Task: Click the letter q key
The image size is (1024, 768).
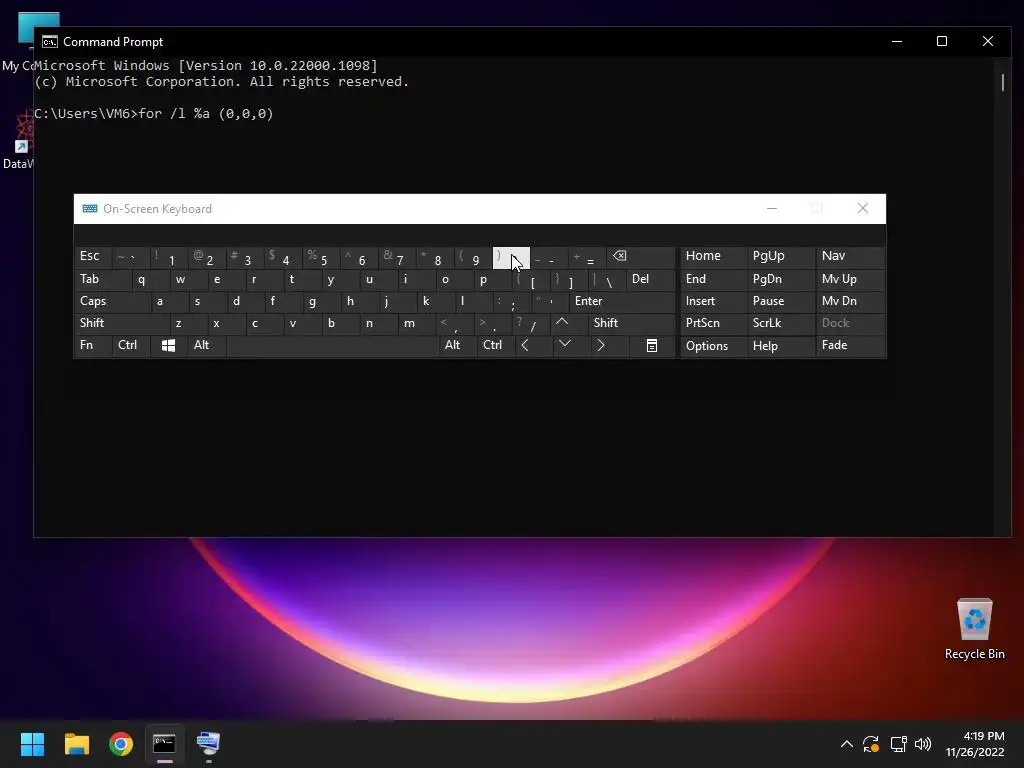Action: 149,279
